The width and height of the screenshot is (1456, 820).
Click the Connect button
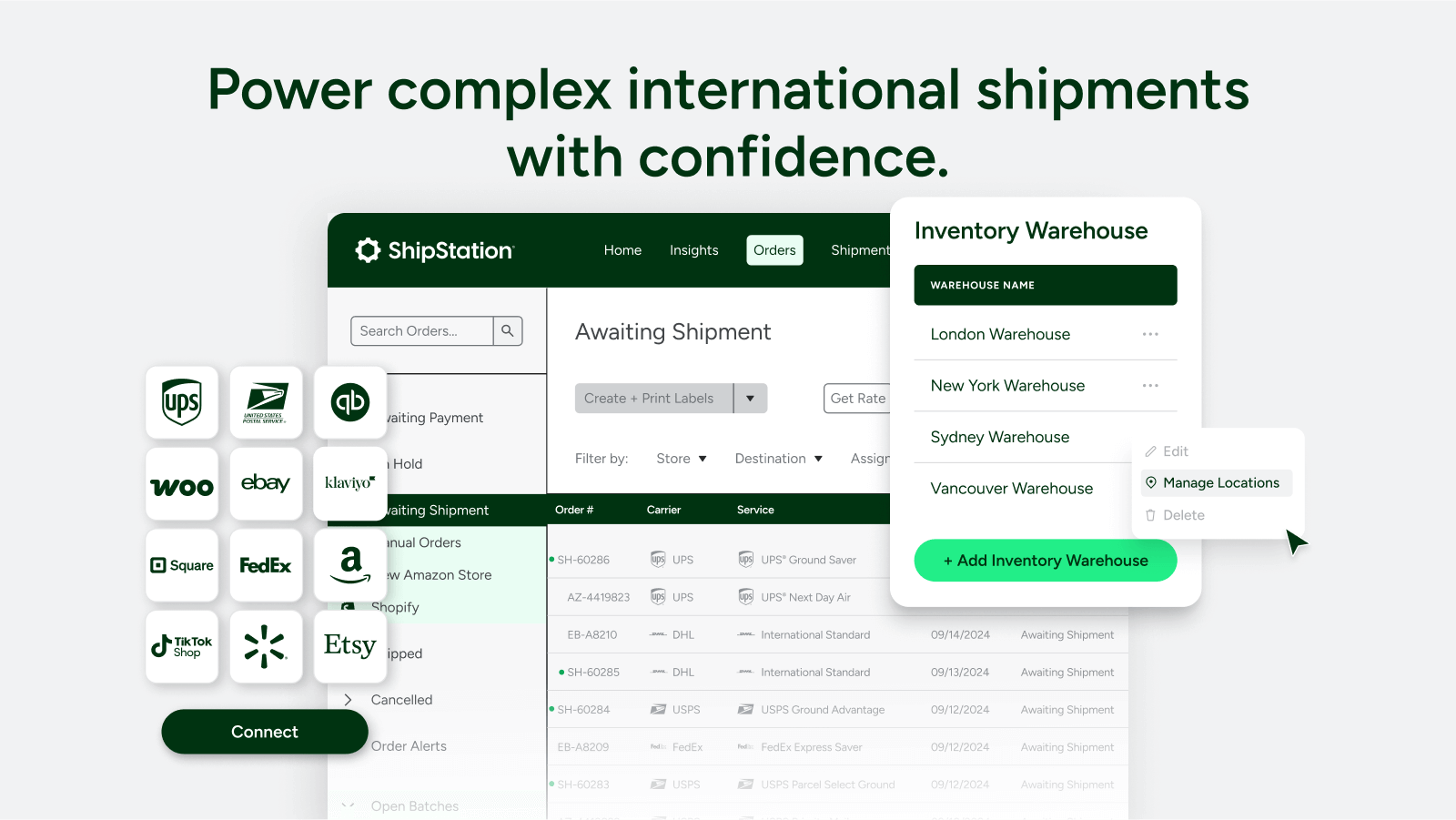point(265,731)
